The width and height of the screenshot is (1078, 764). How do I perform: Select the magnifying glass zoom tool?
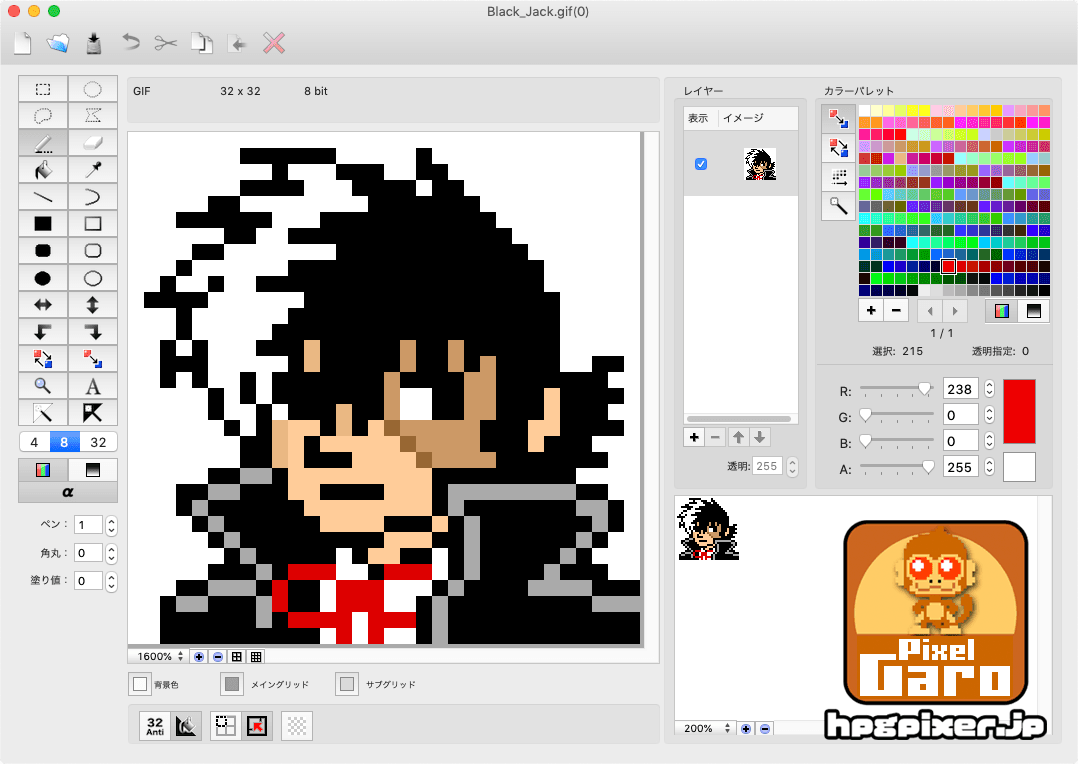(43, 386)
